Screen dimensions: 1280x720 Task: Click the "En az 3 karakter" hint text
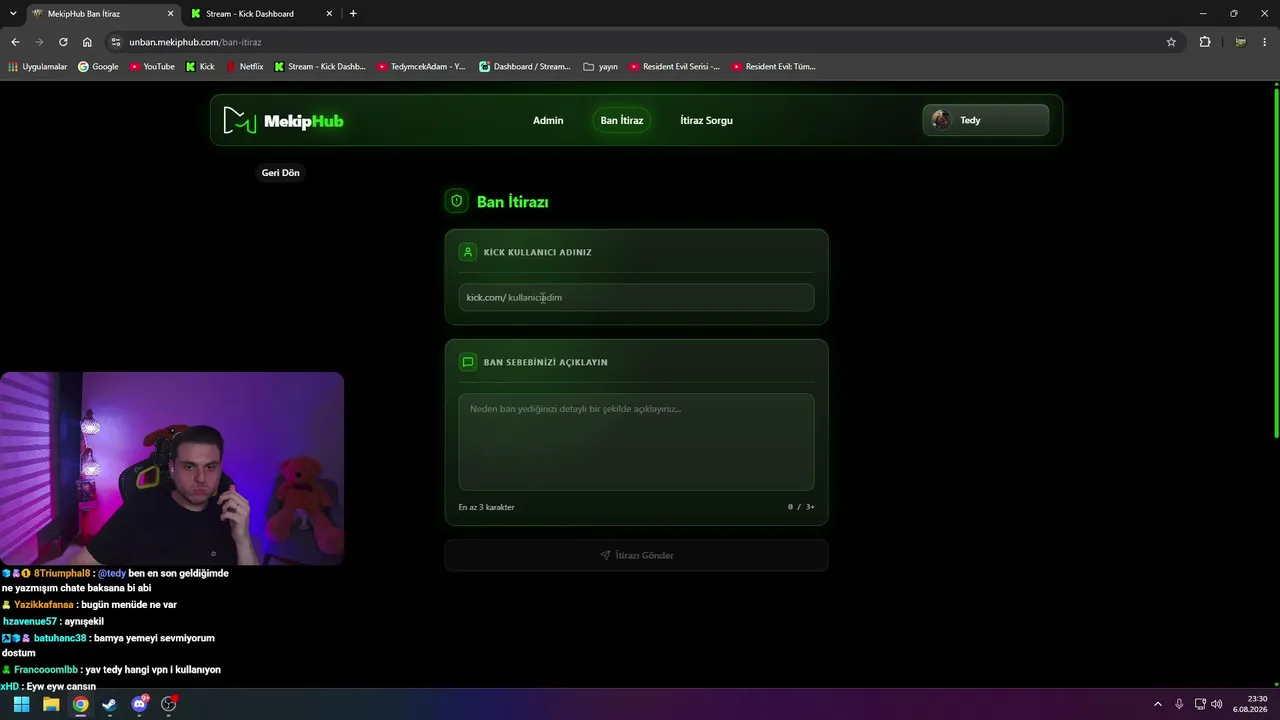pyautogui.click(x=487, y=507)
